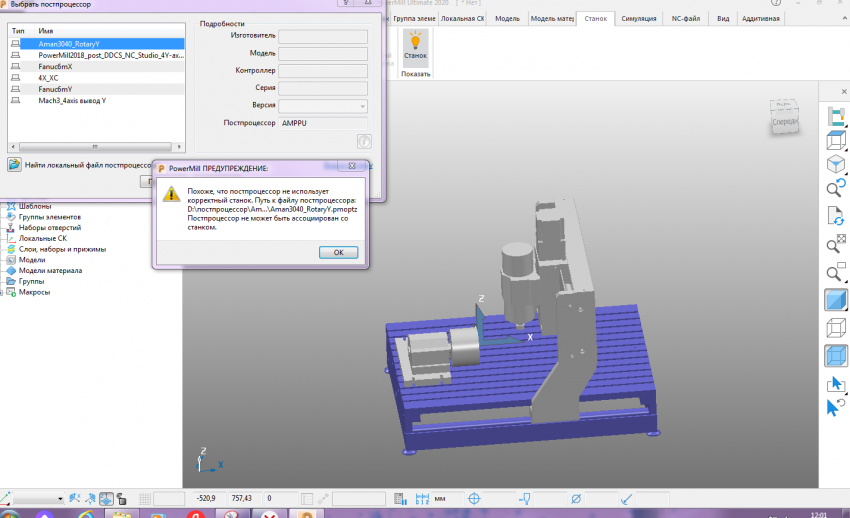Select Aman3040_RotaryY postprocessor in the list
The width and height of the screenshot is (850, 518).
(x=68, y=45)
